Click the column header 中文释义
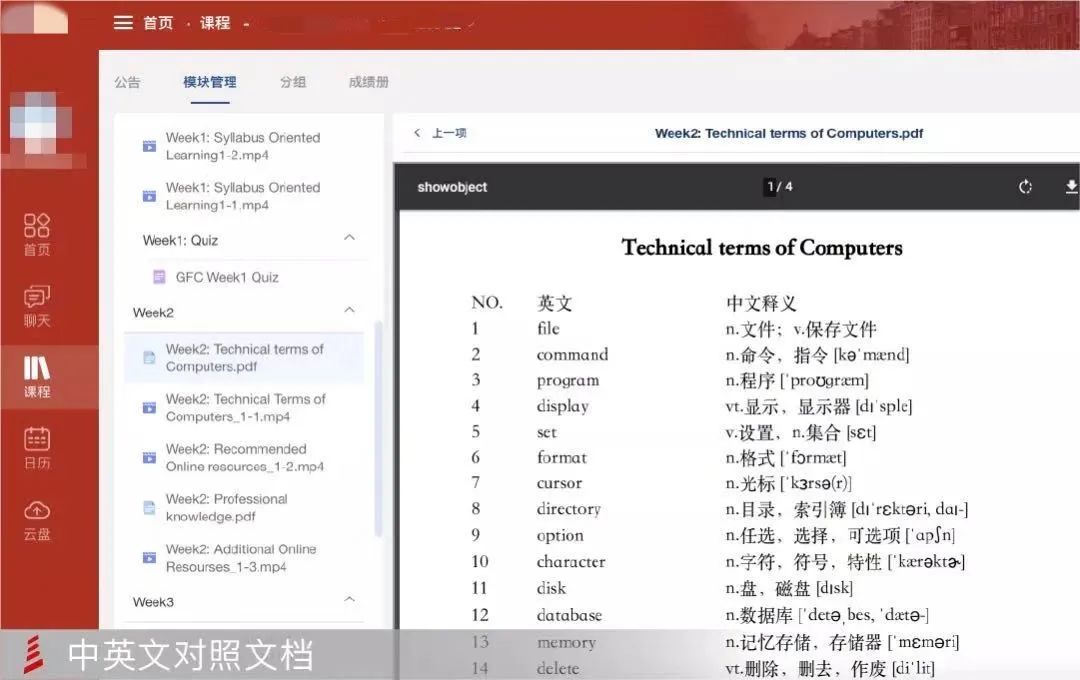The height and width of the screenshot is (680, 1080). coord(761,303)
